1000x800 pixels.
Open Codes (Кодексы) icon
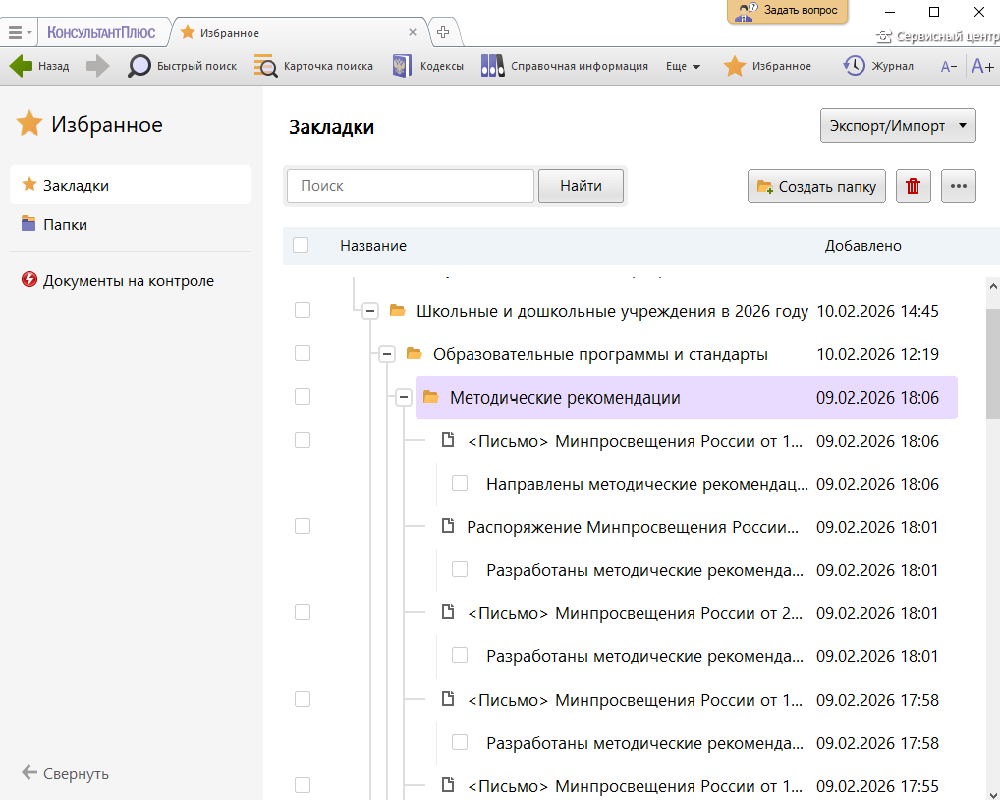[x=402, y=66]
